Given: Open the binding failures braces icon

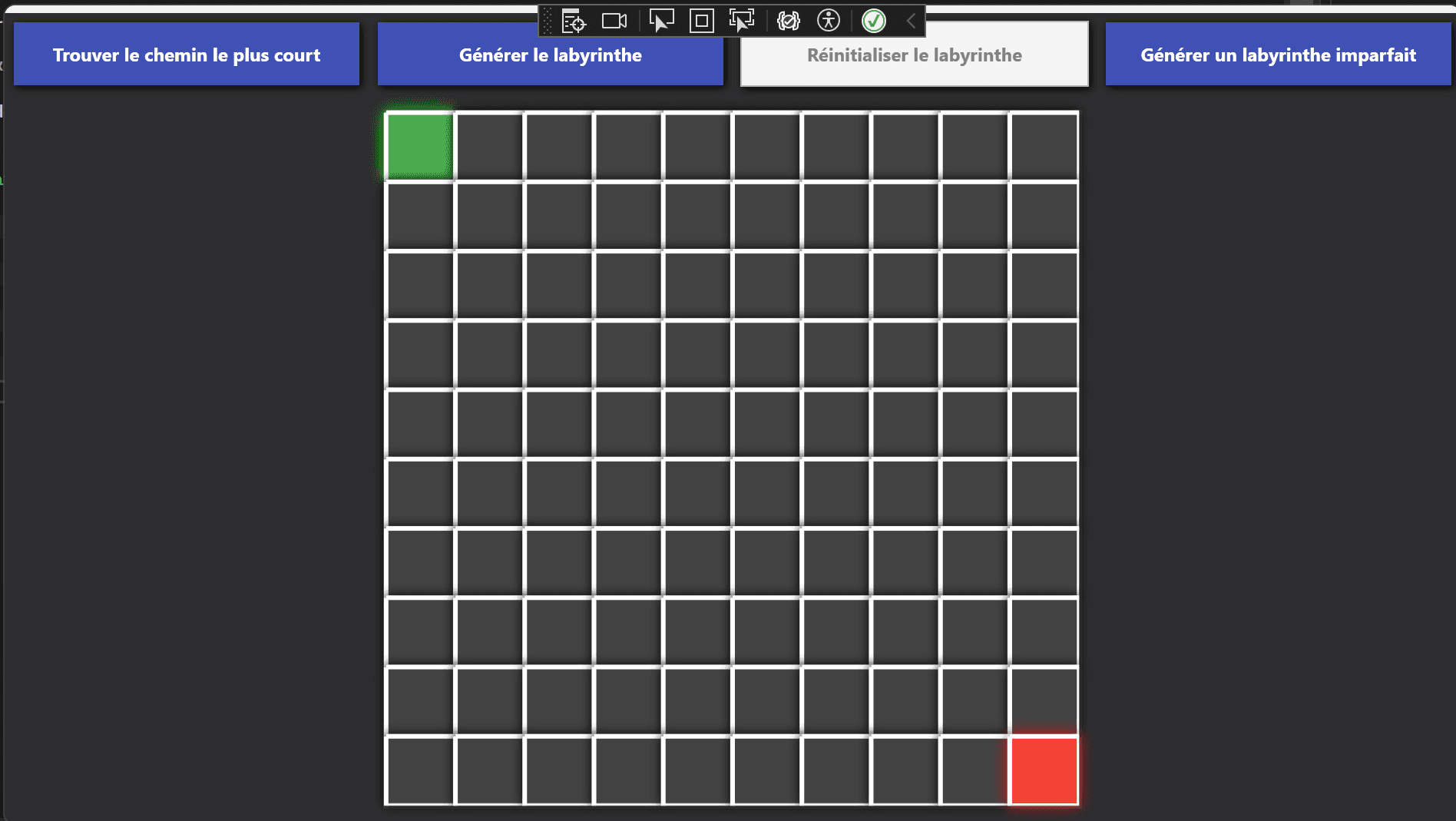Looking at the screenshot, I should pos(789,21).
